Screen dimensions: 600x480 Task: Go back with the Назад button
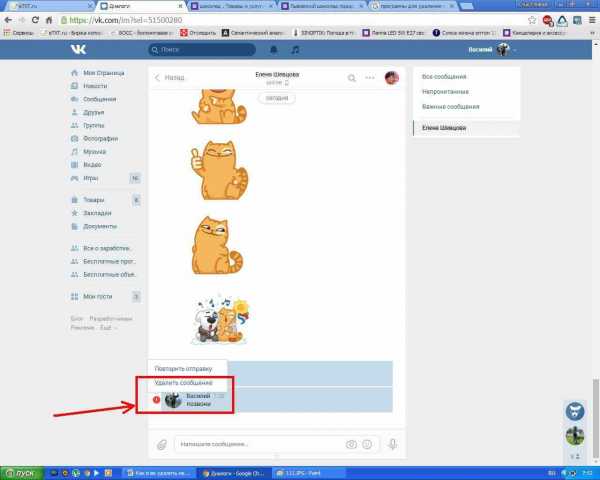point(170,78)
